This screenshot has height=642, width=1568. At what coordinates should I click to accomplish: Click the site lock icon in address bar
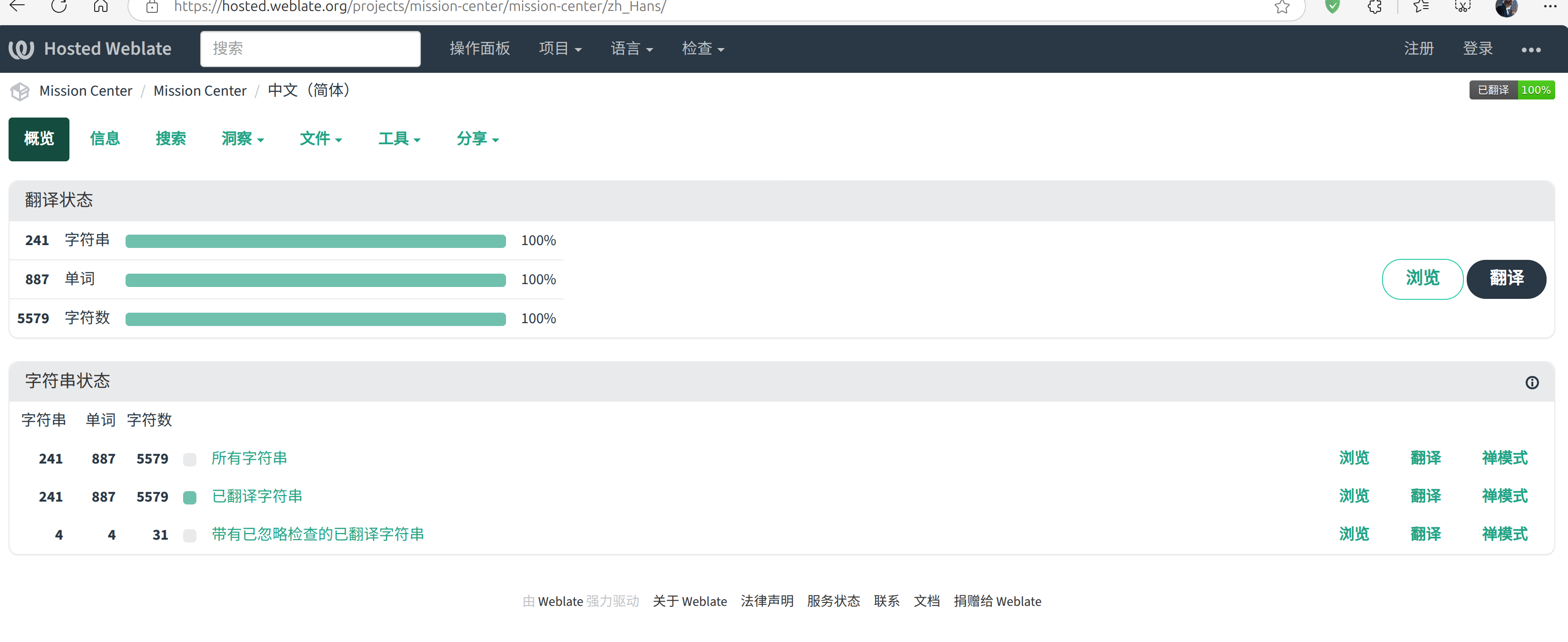click(152, 6)
